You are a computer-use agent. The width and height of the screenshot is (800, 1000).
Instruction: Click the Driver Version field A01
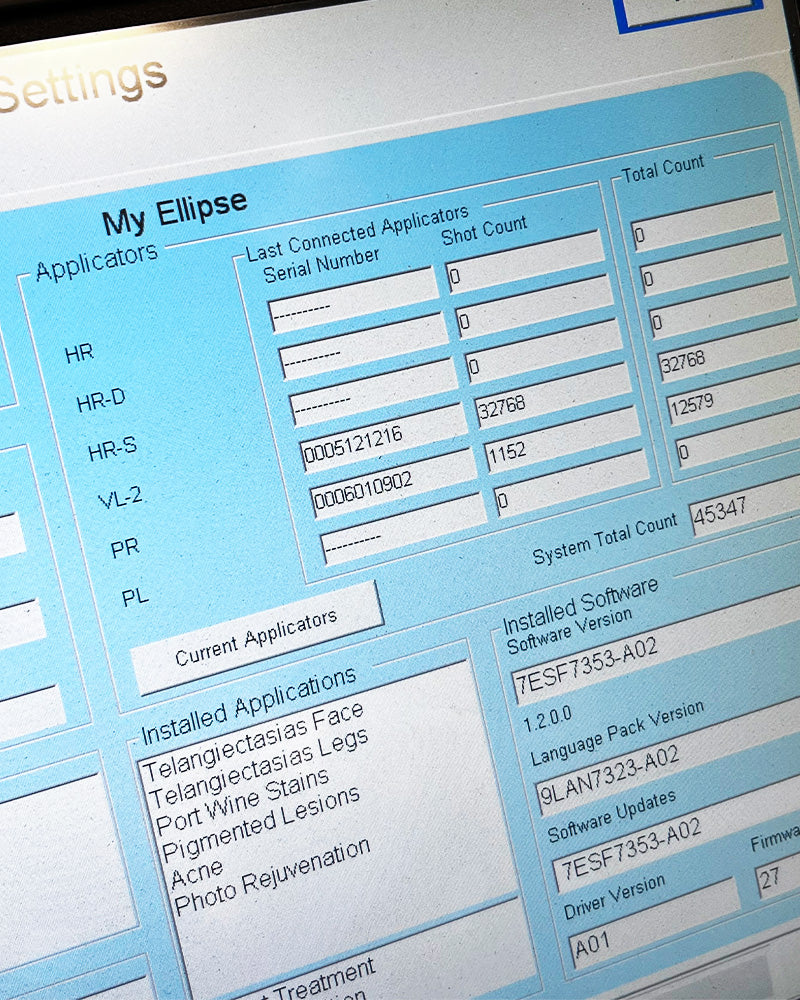pos(654,922)
